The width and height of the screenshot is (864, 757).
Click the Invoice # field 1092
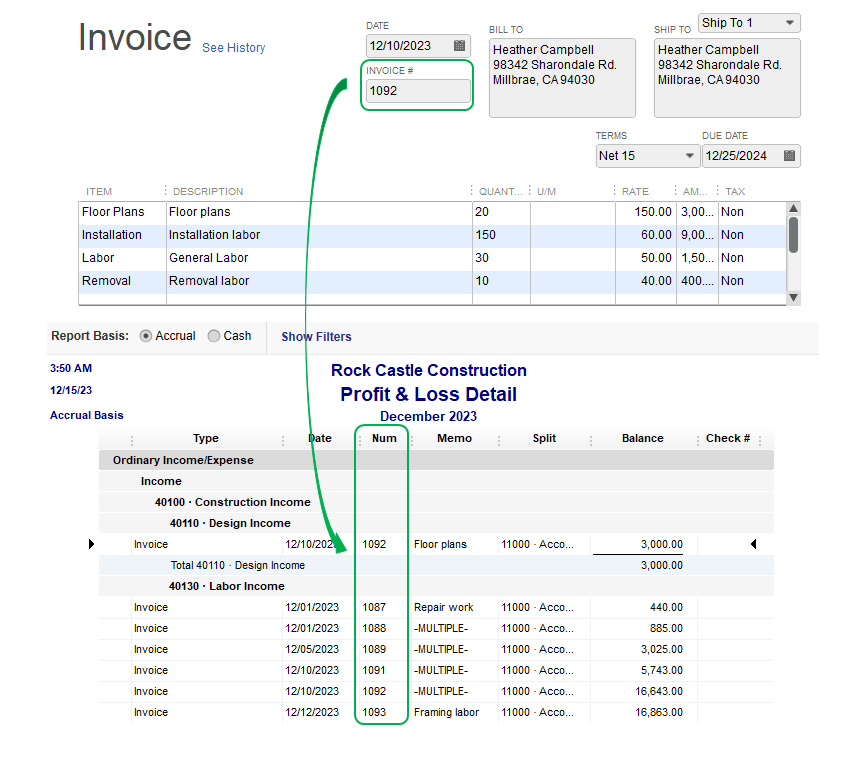[418, 91]
